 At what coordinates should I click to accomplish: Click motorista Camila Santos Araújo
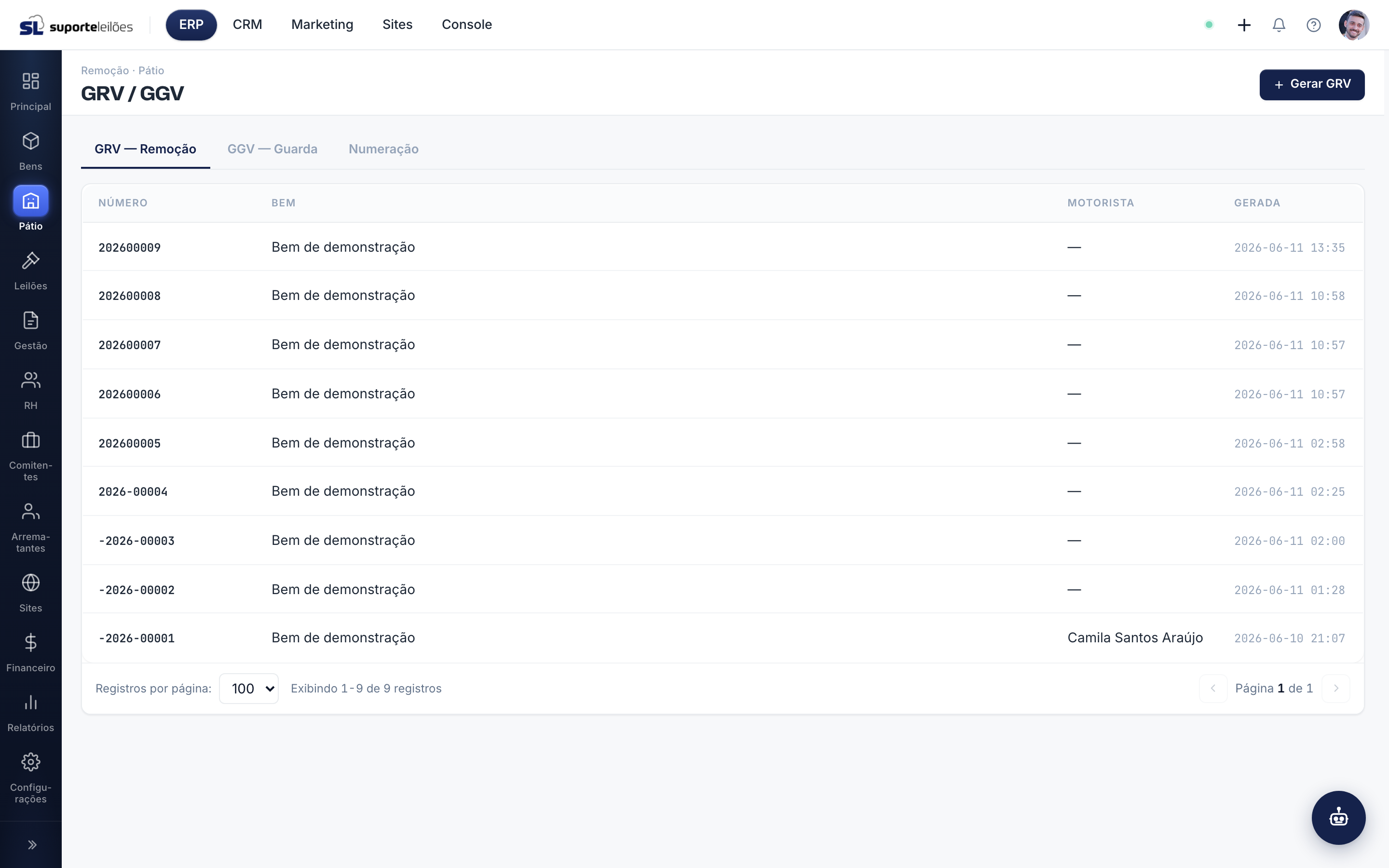(x=1135, y=638)
